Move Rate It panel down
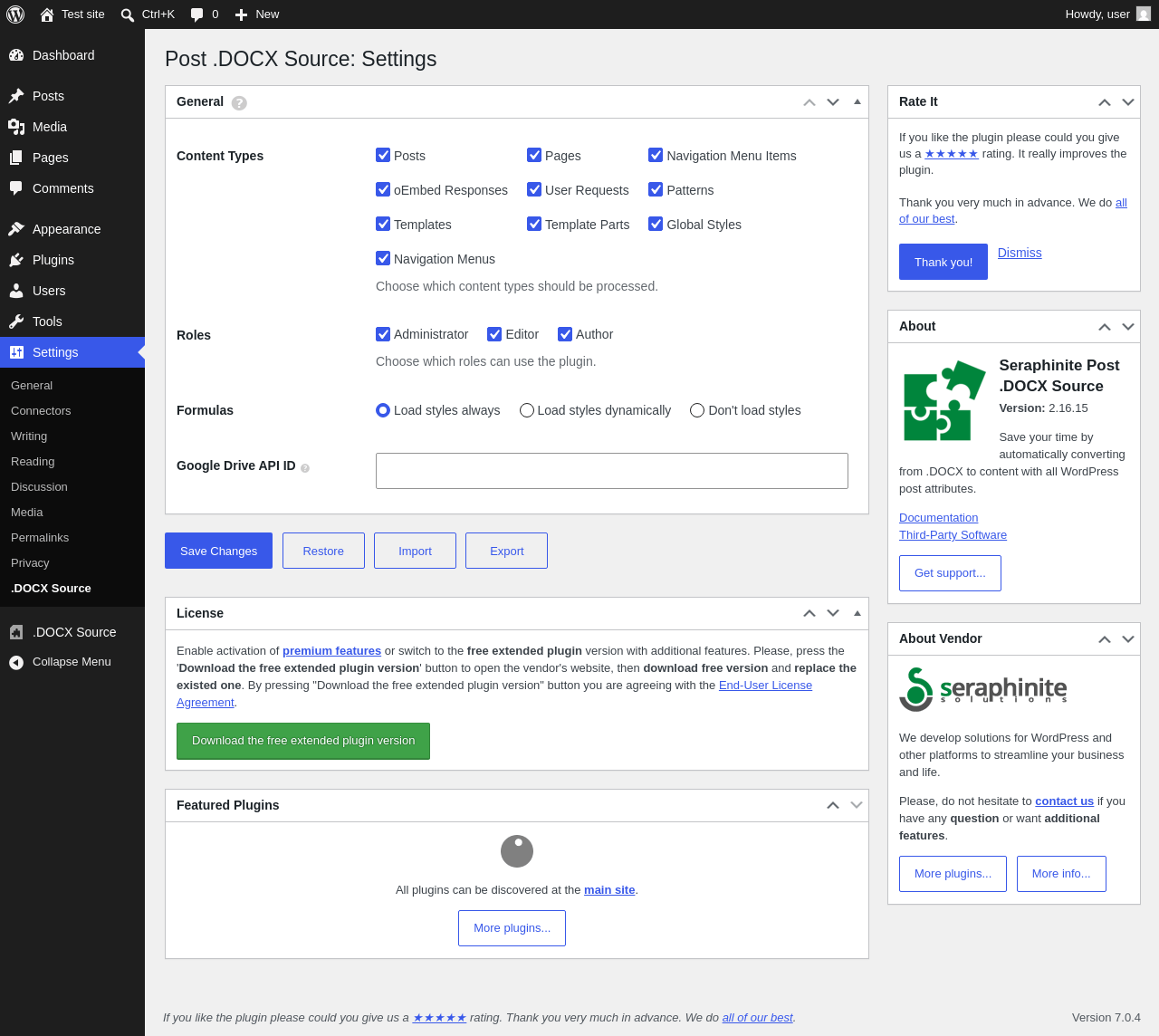1159x1036 pixels. 1128,102
